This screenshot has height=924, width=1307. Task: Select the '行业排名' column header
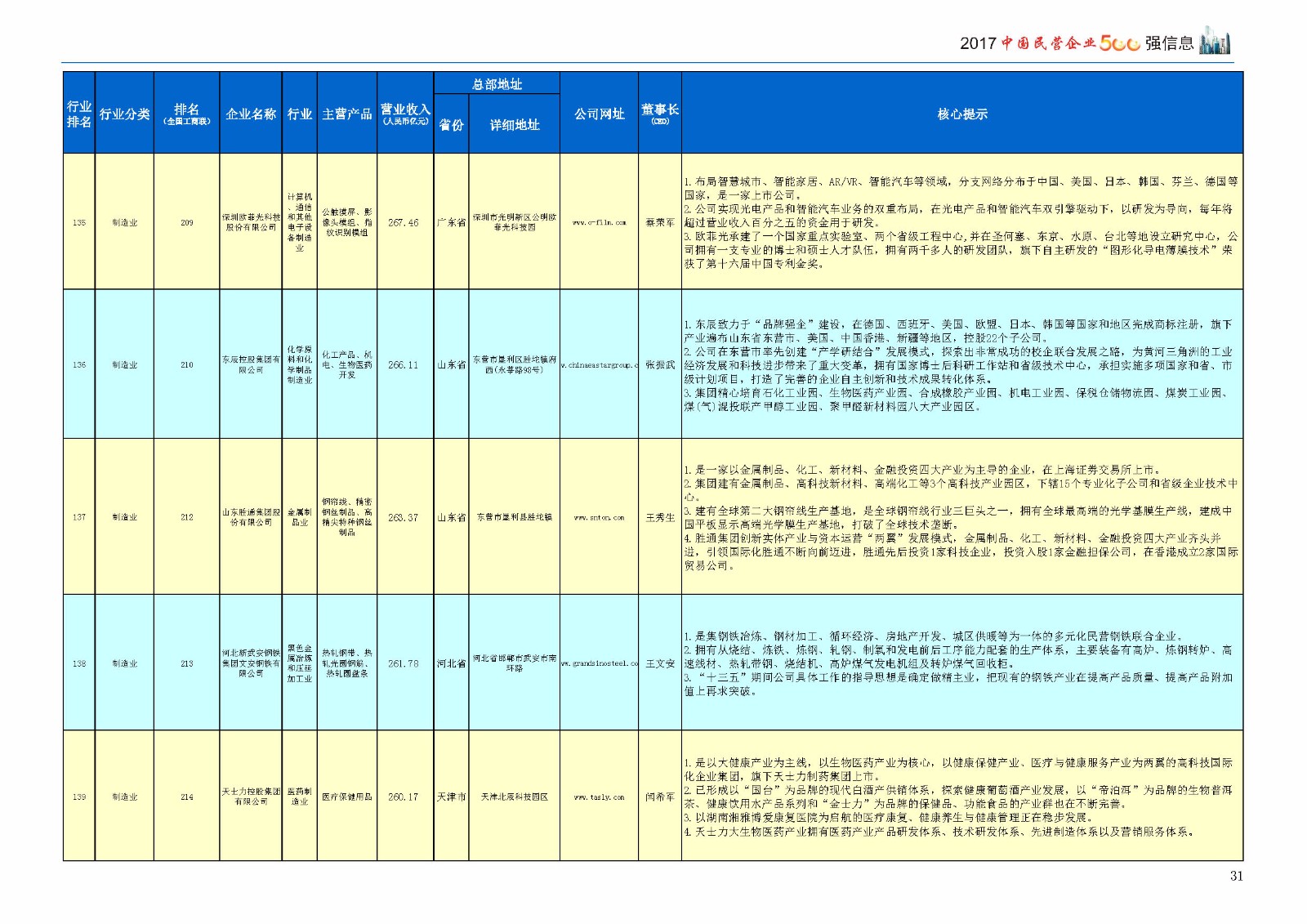click(x=79, y=114)
